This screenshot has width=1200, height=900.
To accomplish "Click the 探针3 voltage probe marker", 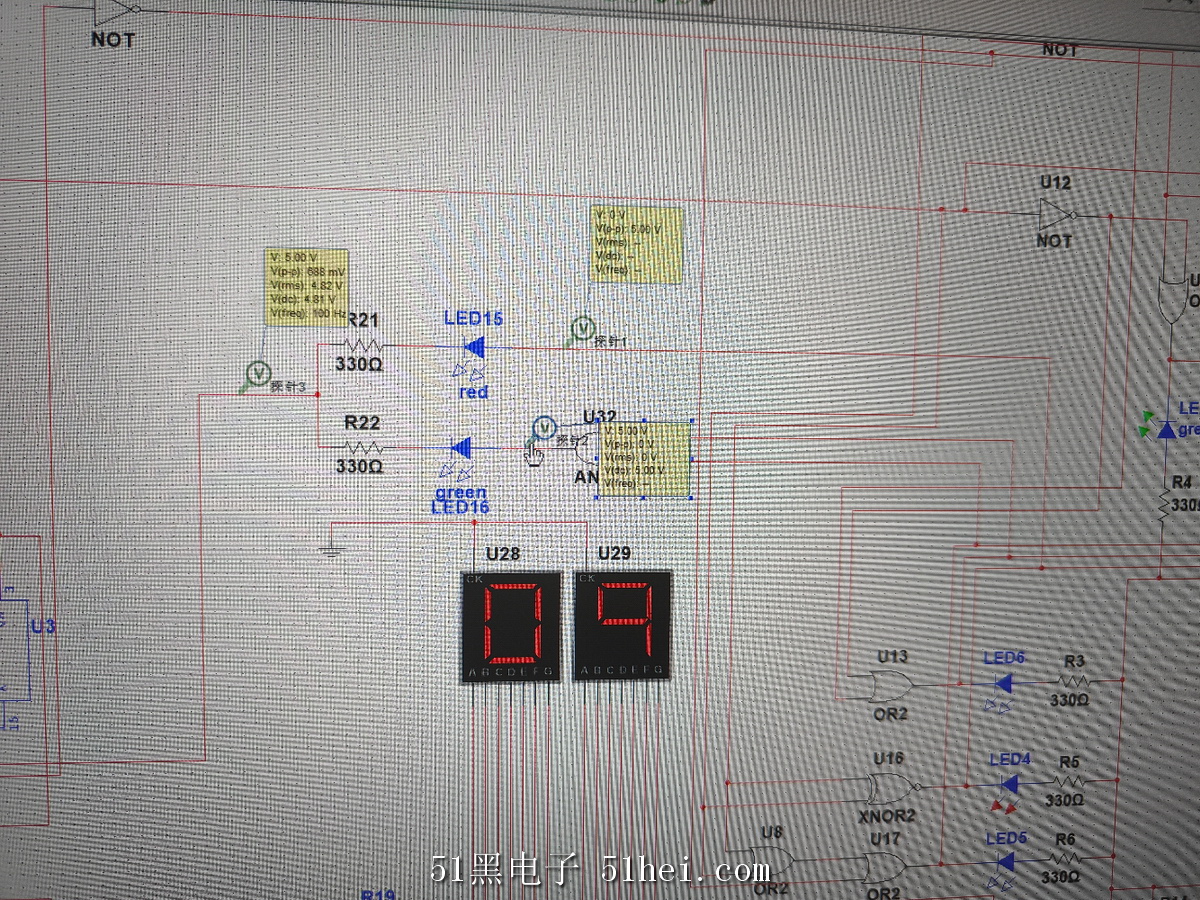I will point(258,373).
